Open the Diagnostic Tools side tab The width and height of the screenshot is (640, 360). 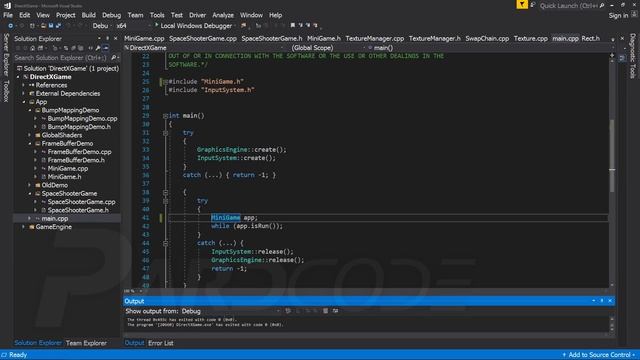pos(632,56)
